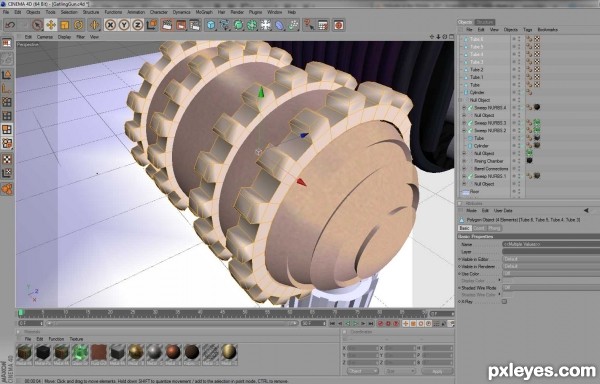The width and height of the screenshot is (600, 384).
Task: Open the particle emitter icon
Action: pos(293,25)
